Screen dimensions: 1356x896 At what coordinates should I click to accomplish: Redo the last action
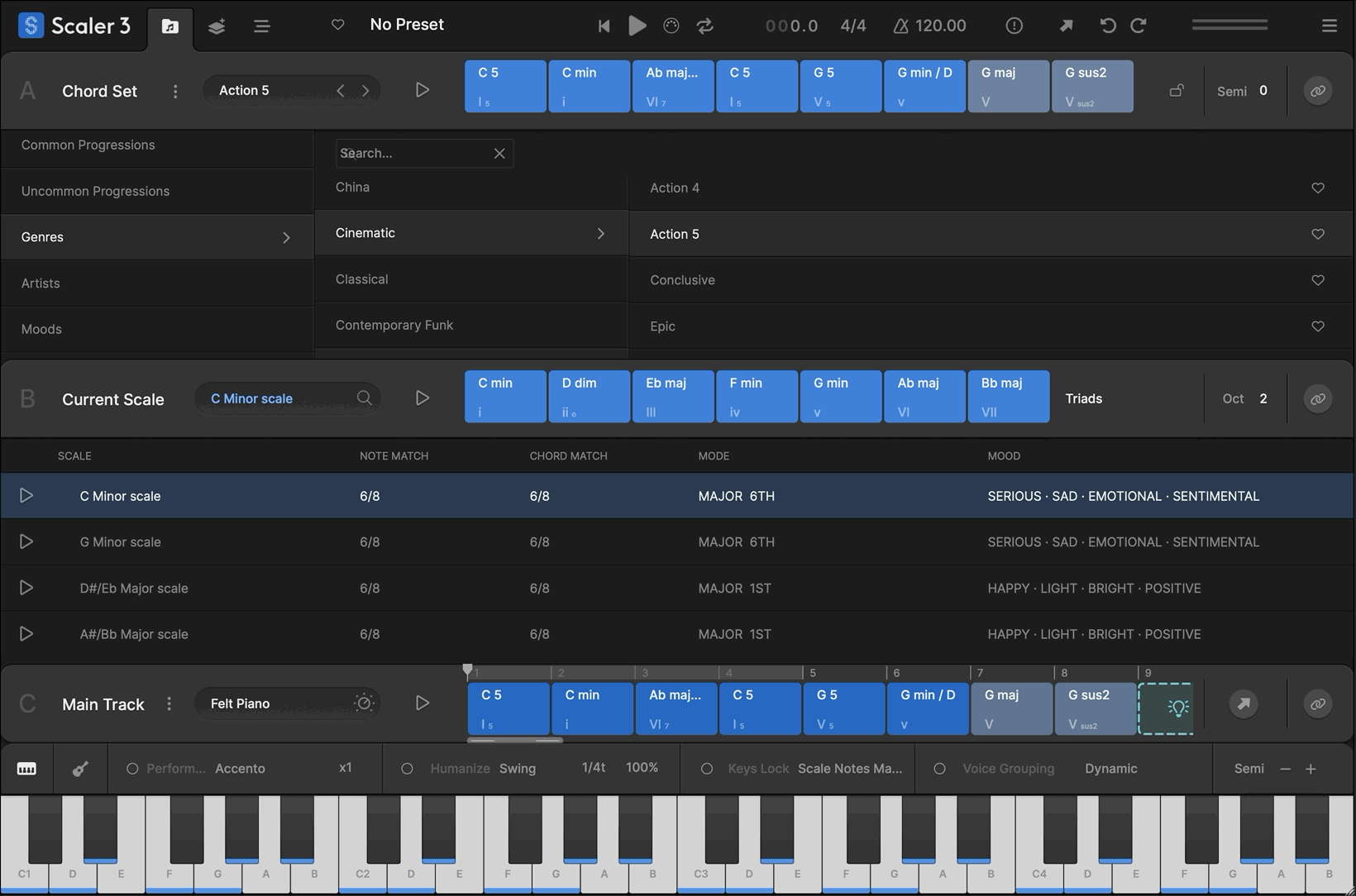point(1139,26)
